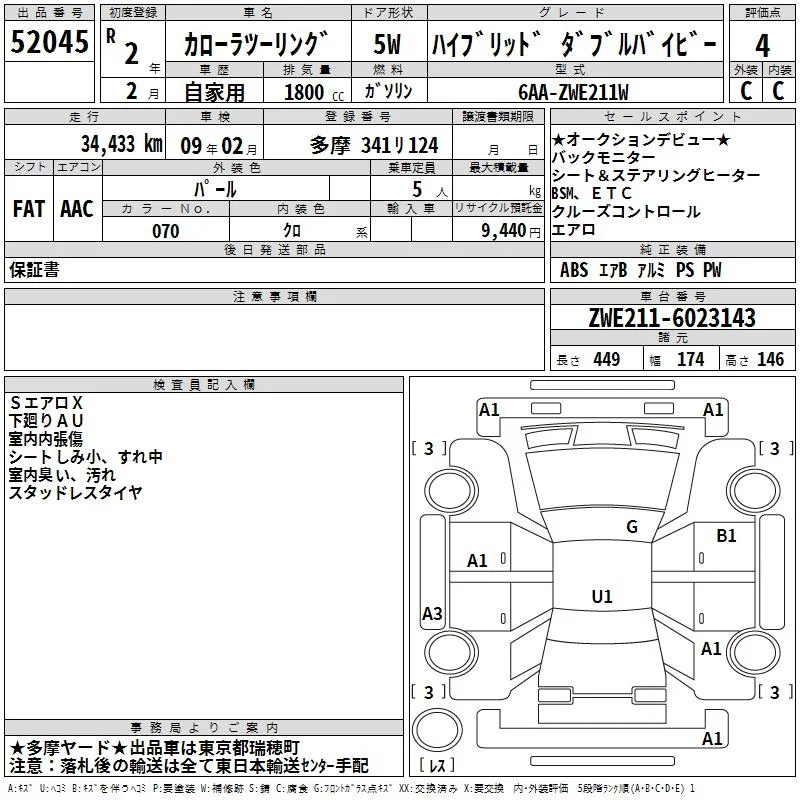Viewport: 800px width, 800px height.
Task: Click the inspection expiry 09年02月
Action: pos(218,146)
